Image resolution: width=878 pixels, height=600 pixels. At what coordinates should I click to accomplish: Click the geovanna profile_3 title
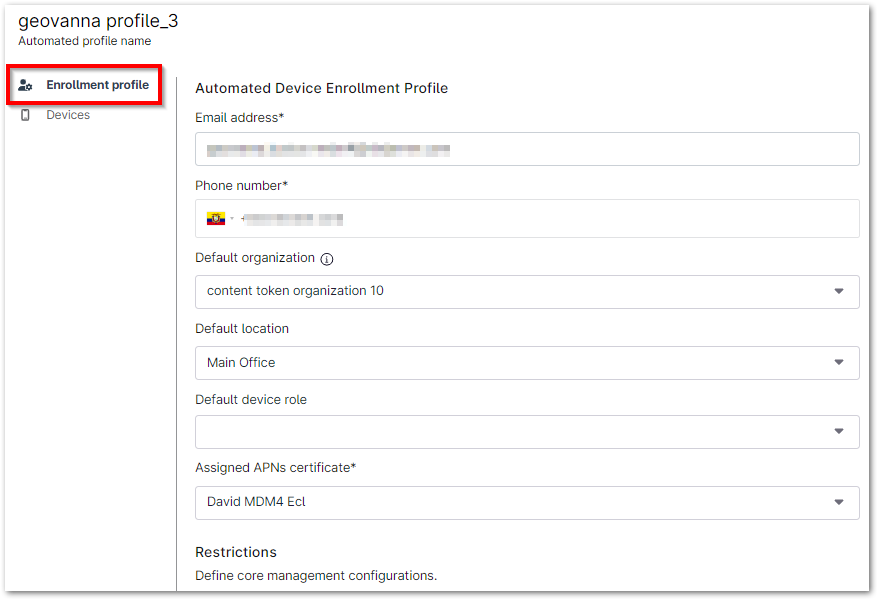coord(96,20)
